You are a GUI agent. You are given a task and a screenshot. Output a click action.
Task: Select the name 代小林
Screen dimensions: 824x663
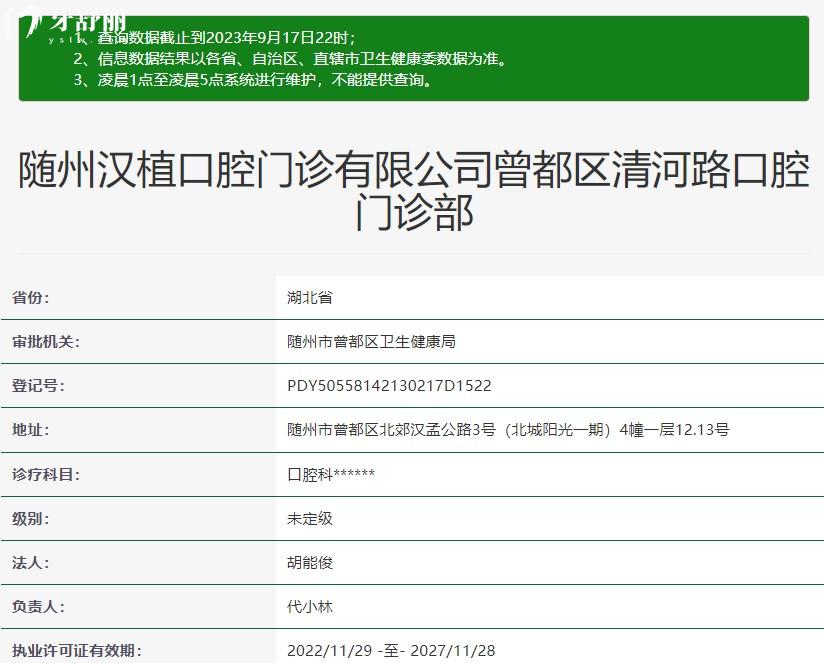[x=310, y=607]
